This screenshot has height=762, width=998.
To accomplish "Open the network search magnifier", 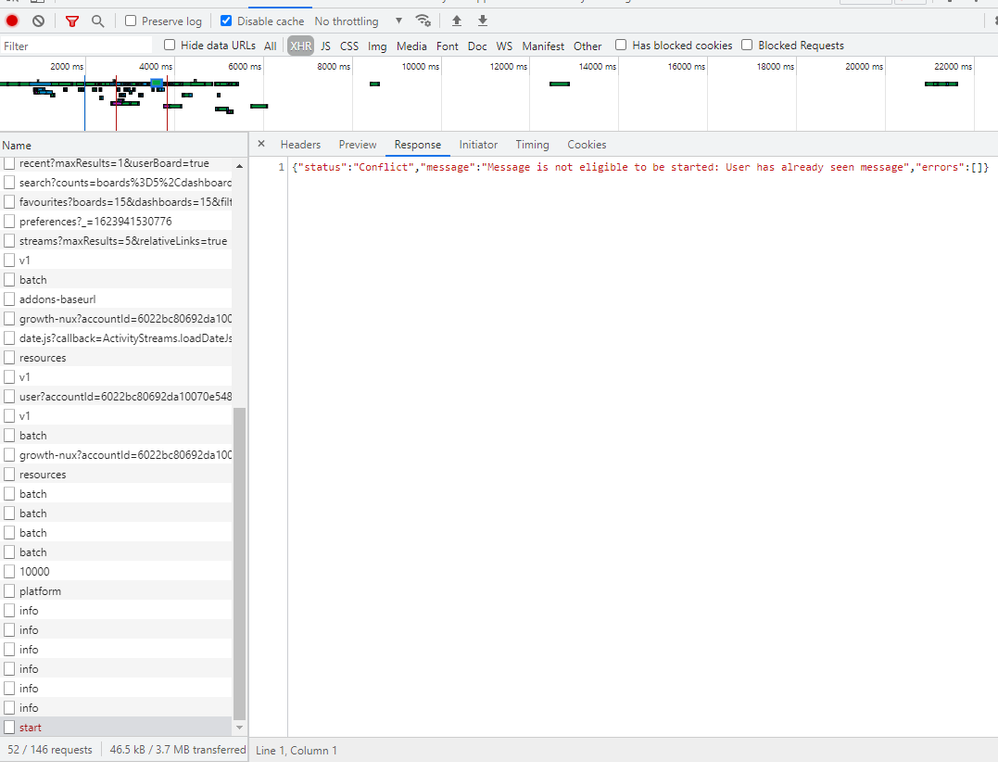I will coord(97,21).
